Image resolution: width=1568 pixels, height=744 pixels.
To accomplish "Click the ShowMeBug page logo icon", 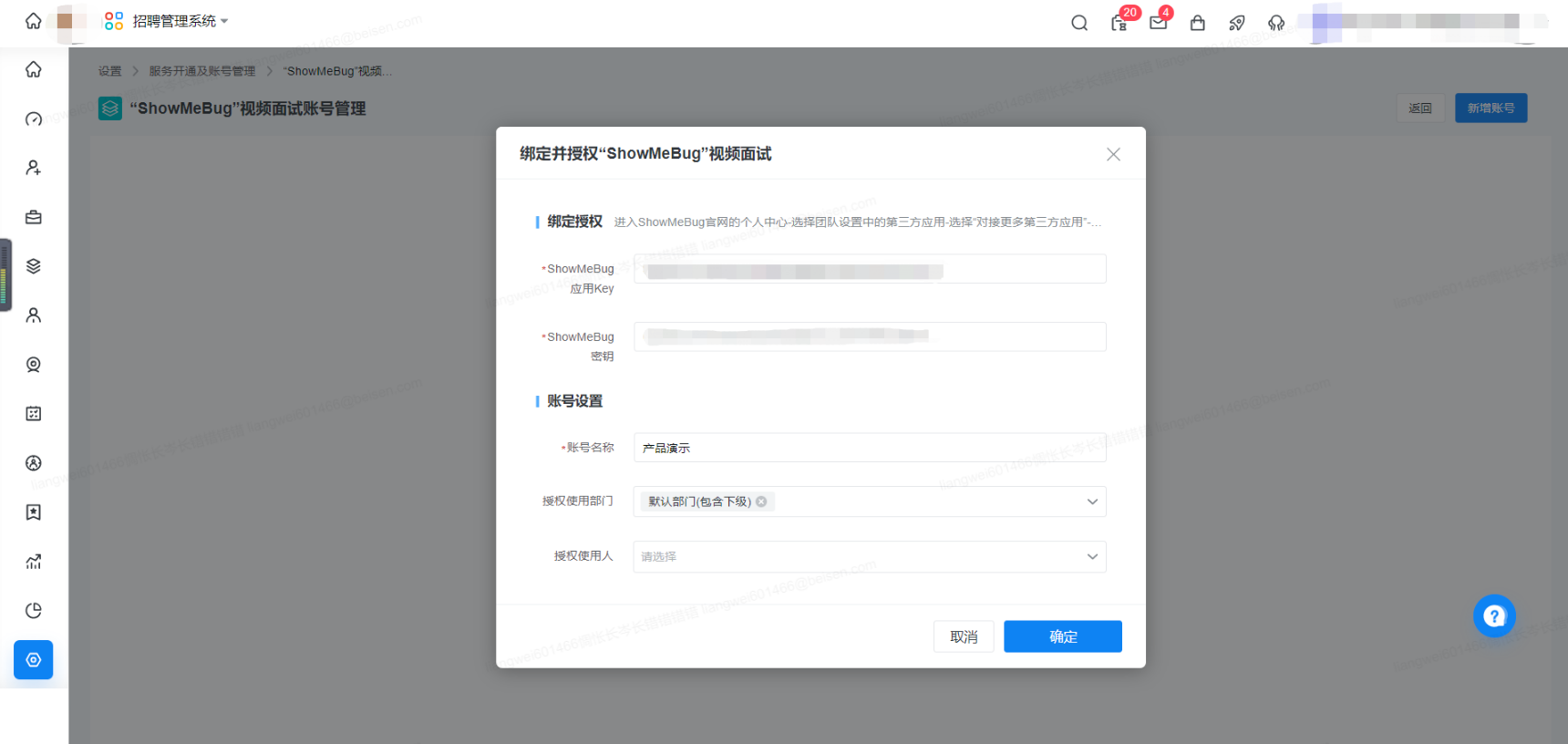I will click(110, 108).
